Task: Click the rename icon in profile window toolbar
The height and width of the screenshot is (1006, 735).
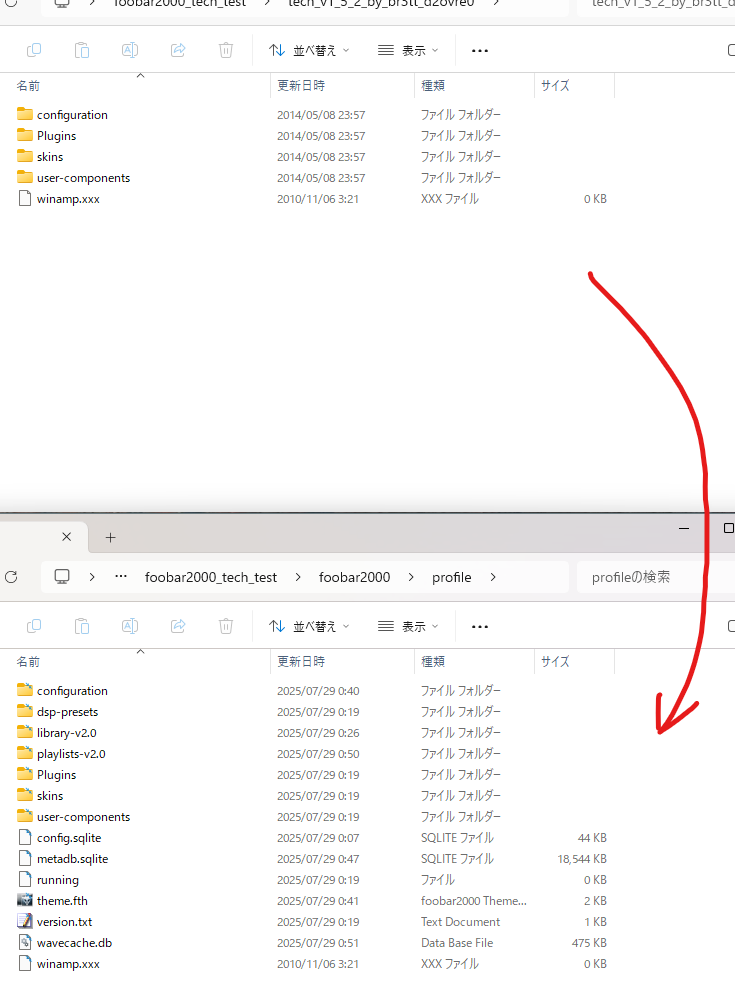Action: coord(130,626)
